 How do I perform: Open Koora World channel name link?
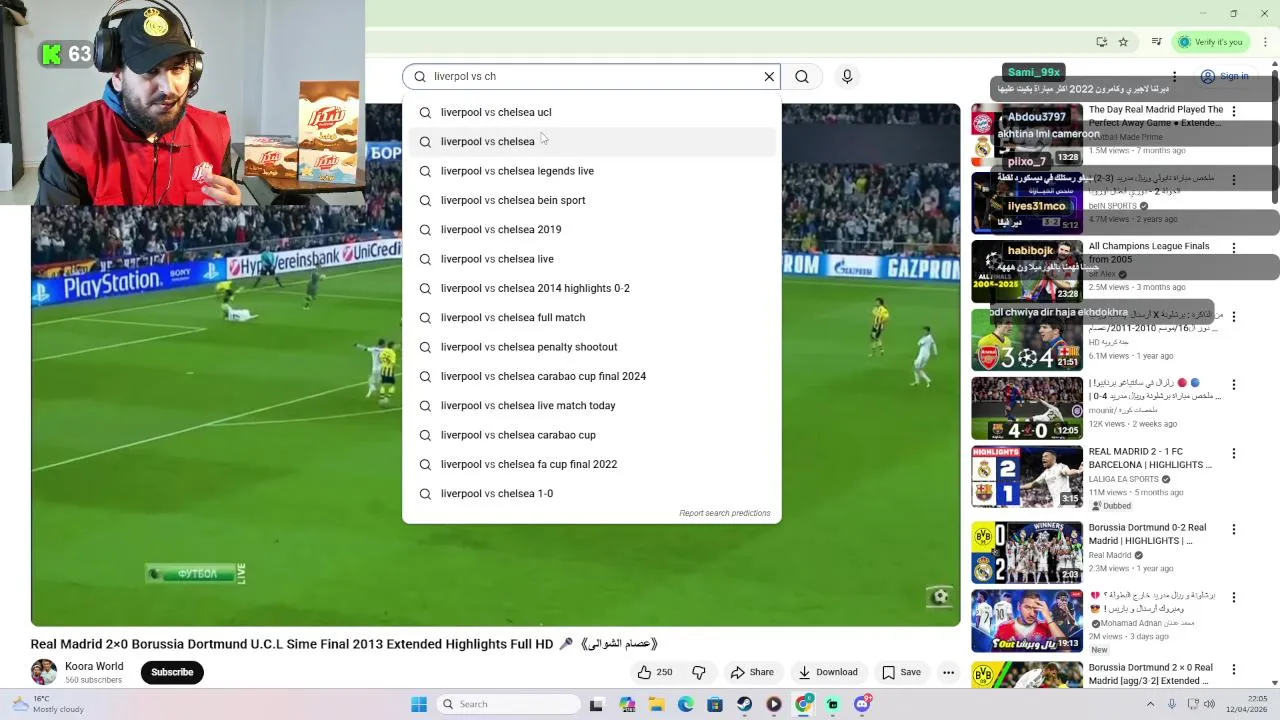pyautogui.click(x=94, y=666)
